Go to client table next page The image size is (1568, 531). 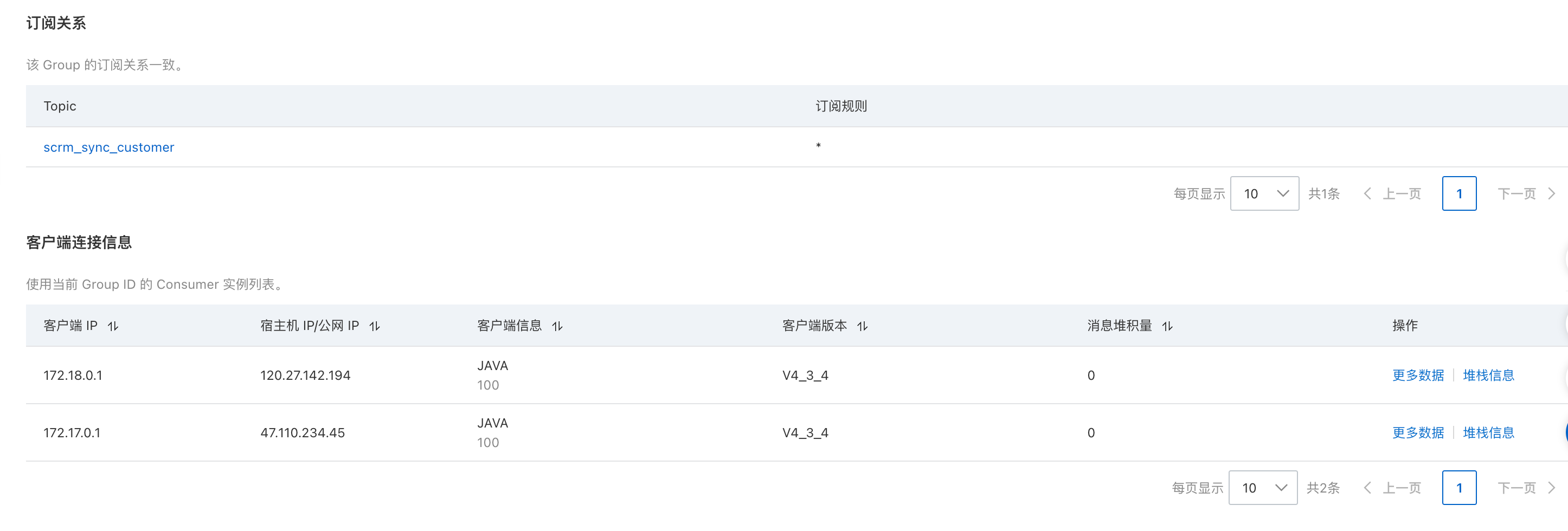(1526, 488)
